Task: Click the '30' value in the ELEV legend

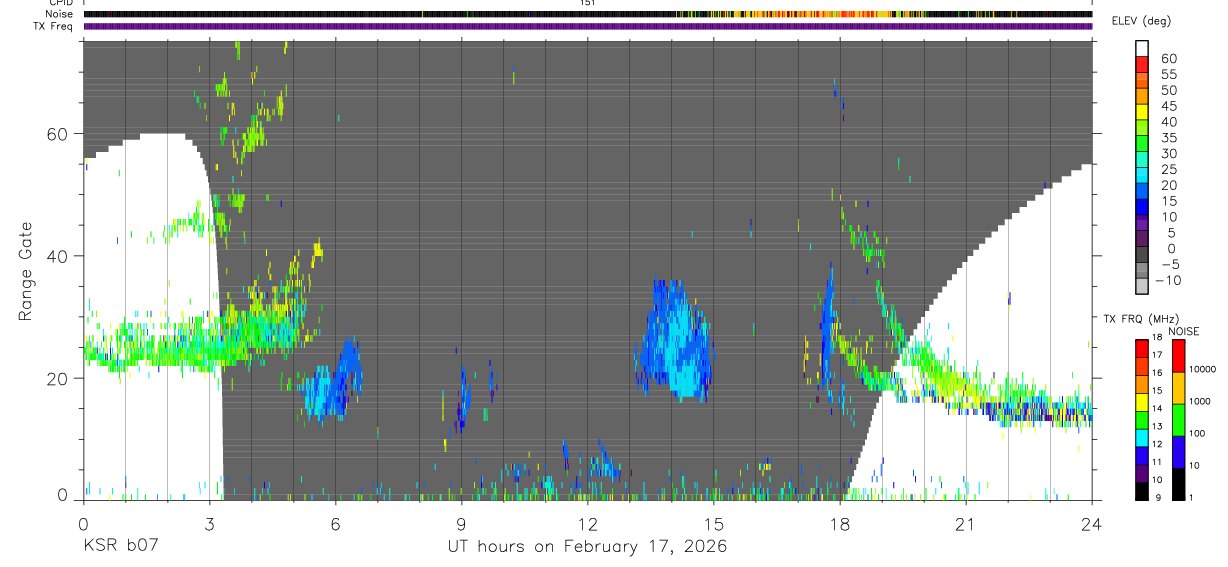Action: pos(1168,154)
